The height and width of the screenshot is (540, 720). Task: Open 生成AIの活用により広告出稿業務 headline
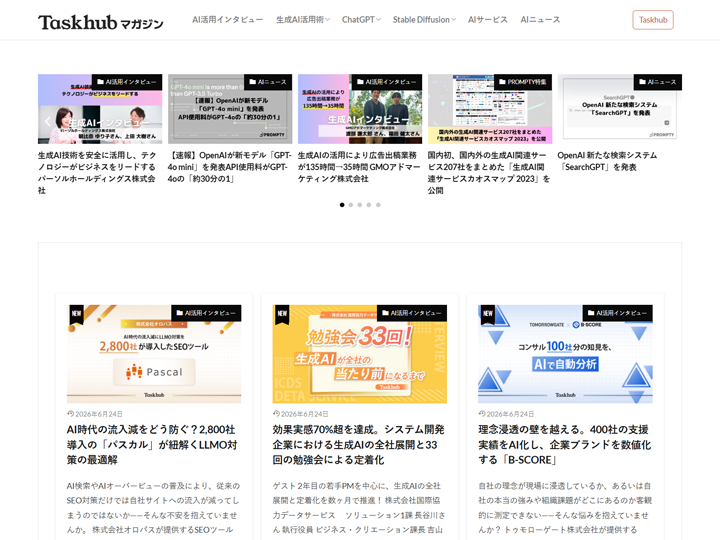pyautogui.click(x=359, y=167)
